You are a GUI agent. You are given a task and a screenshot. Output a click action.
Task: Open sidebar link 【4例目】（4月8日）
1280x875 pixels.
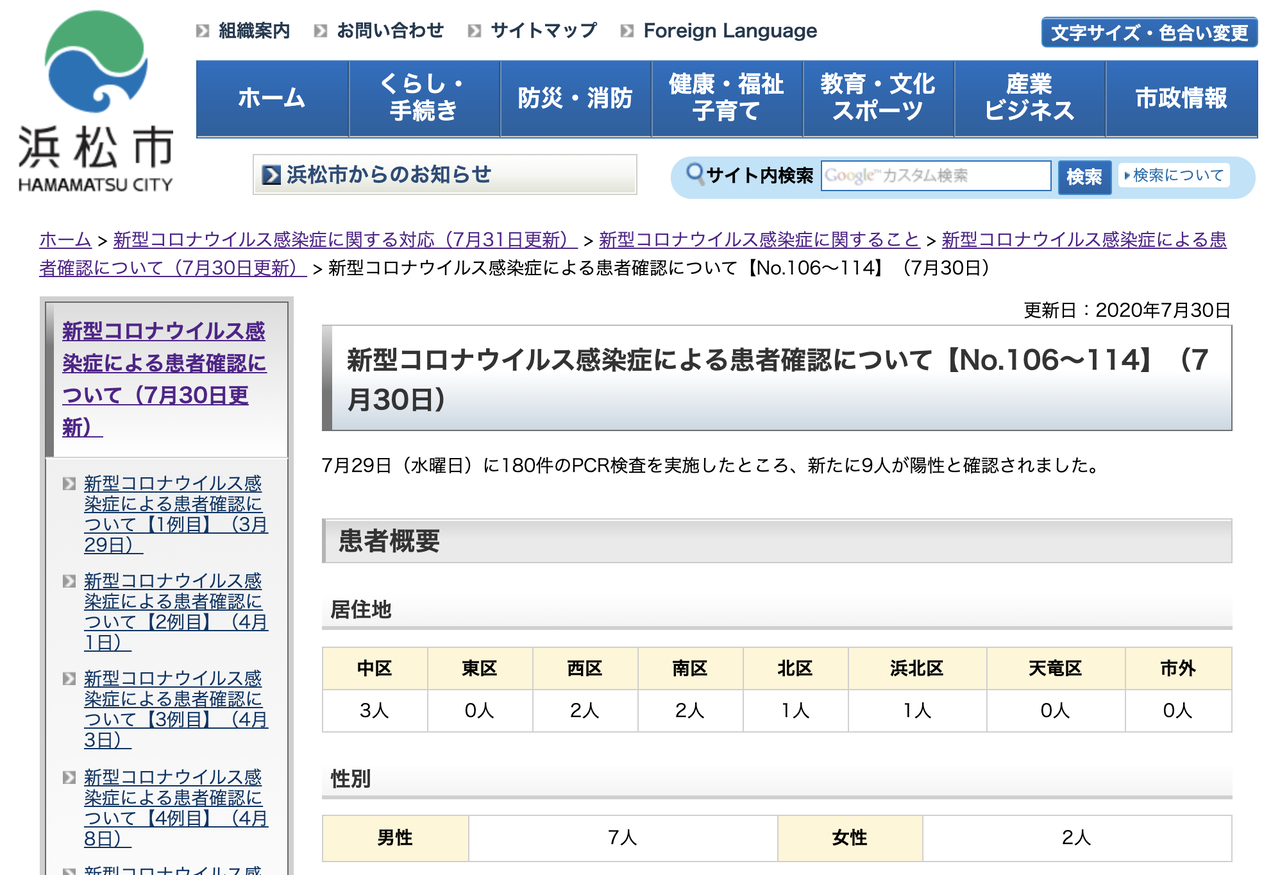(175, 807)
